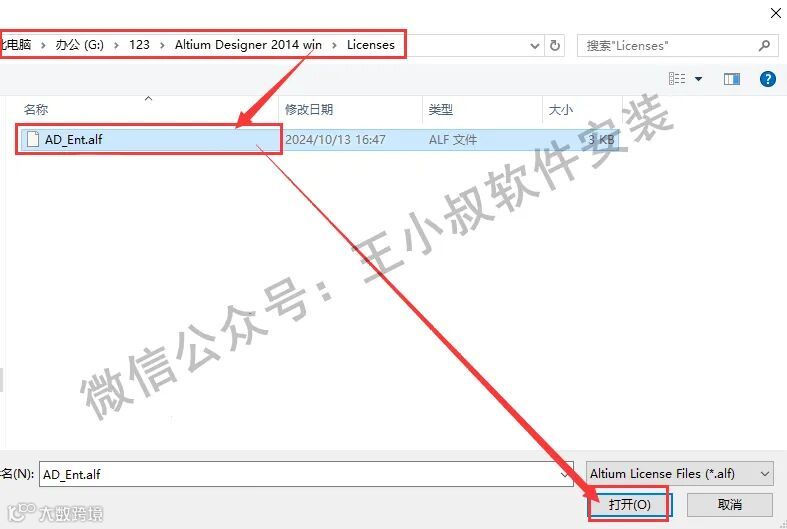
Task: Click the 3 KB size cell
Action: [601, 140]
